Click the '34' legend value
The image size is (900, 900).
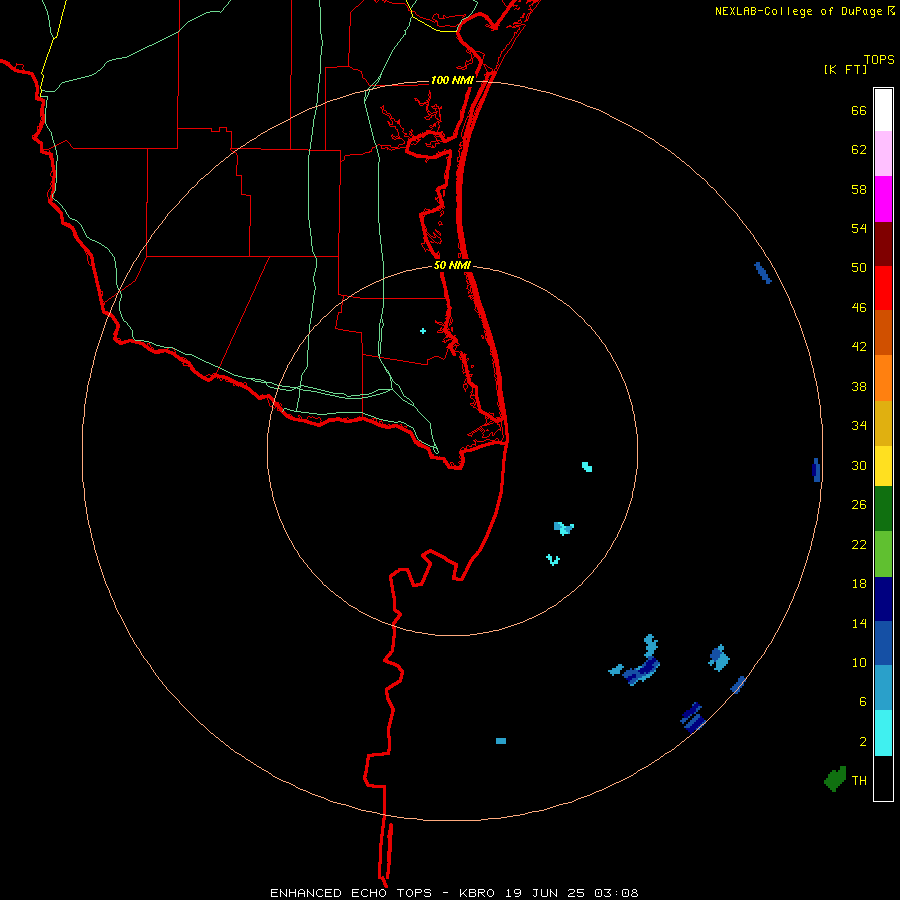pyautogui.click(x=859, y=426)
